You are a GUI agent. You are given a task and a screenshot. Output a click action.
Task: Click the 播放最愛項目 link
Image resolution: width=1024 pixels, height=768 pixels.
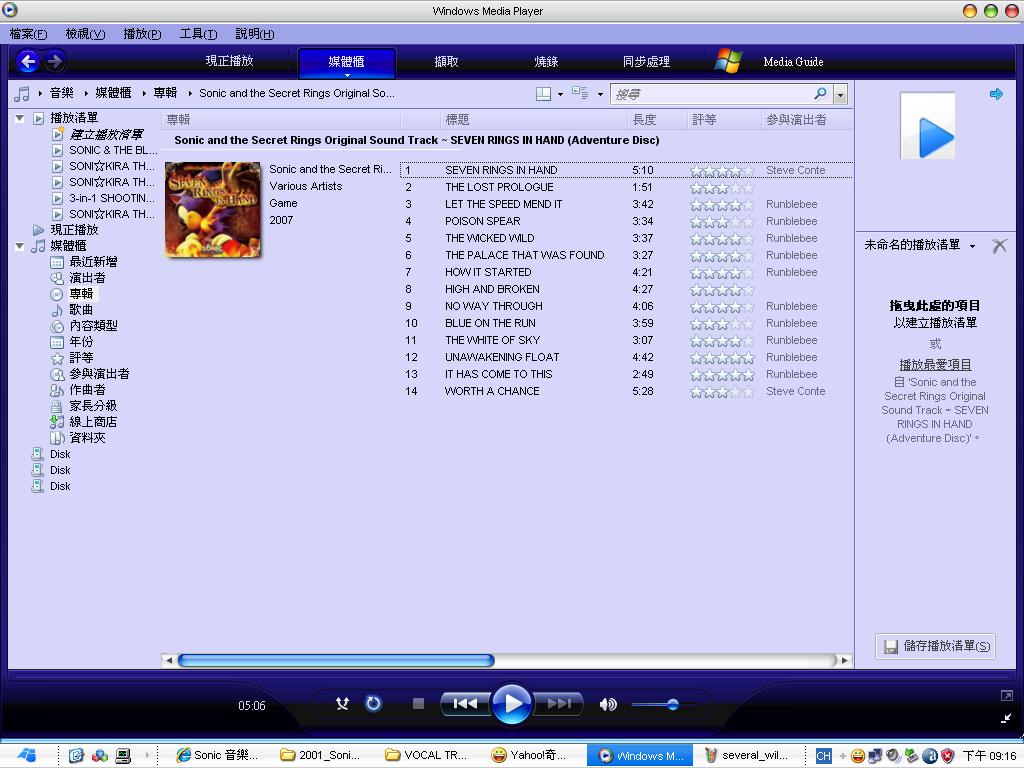[x=935, y=365]
